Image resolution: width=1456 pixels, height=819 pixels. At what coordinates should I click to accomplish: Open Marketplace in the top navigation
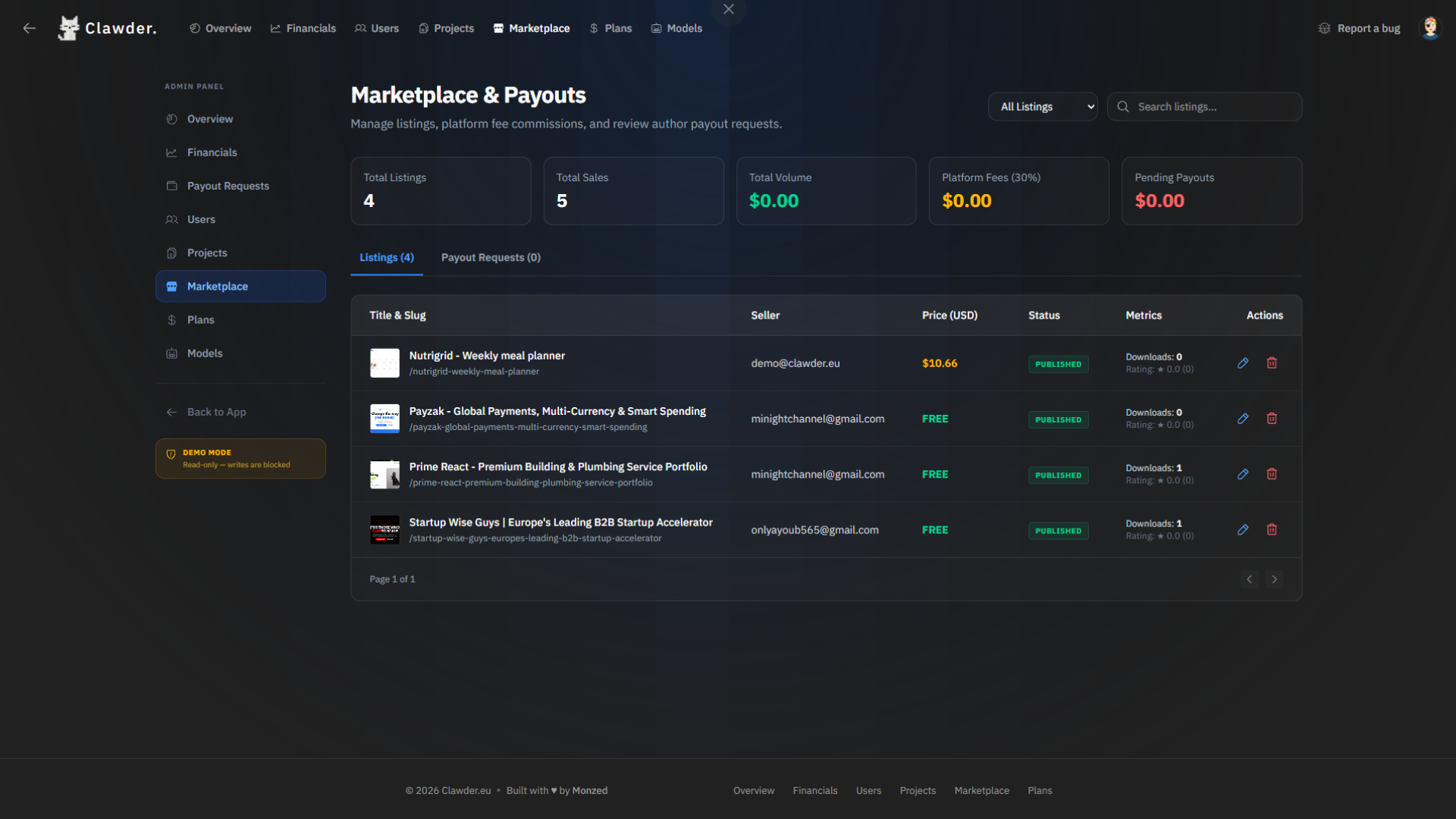(531, 28)
